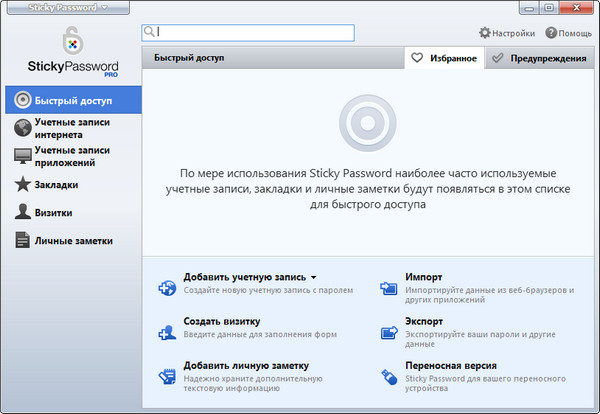This screenshot has width=600, height=414.
Task: Open Визитки person icon in sidebar
Action: [x=22, y=212]
